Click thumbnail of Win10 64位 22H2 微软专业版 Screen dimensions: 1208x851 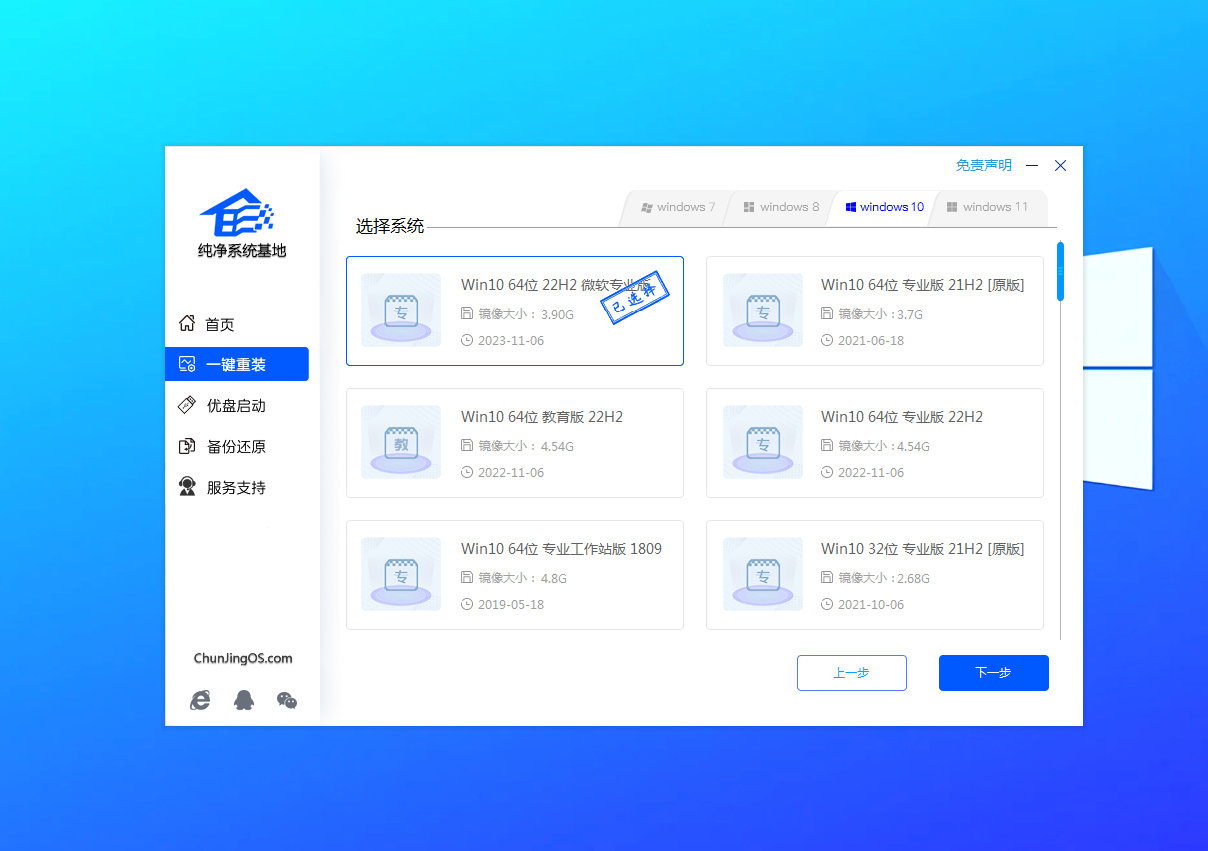pos(401,310)
